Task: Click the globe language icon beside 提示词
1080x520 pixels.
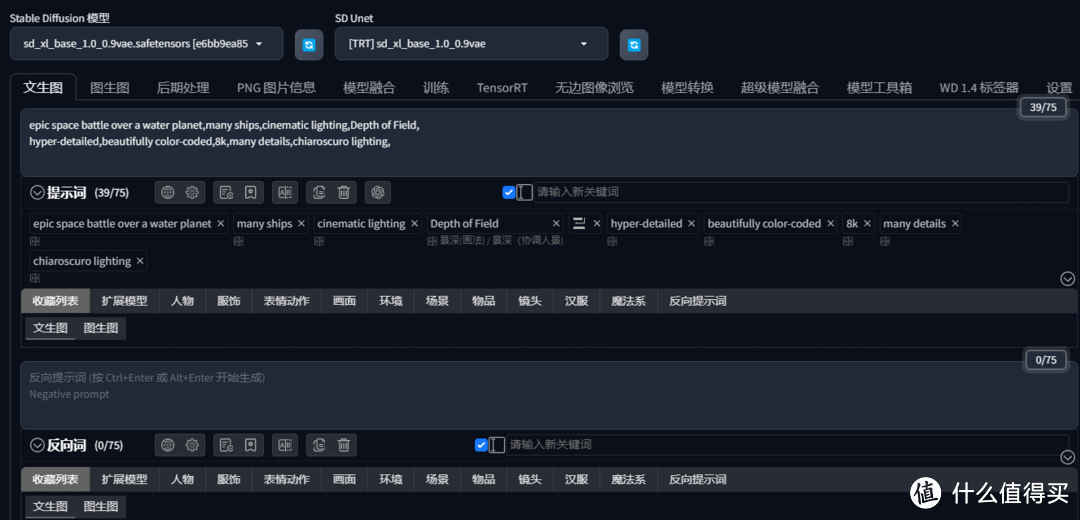Action: pyautogui.click(x=168, y=193)
